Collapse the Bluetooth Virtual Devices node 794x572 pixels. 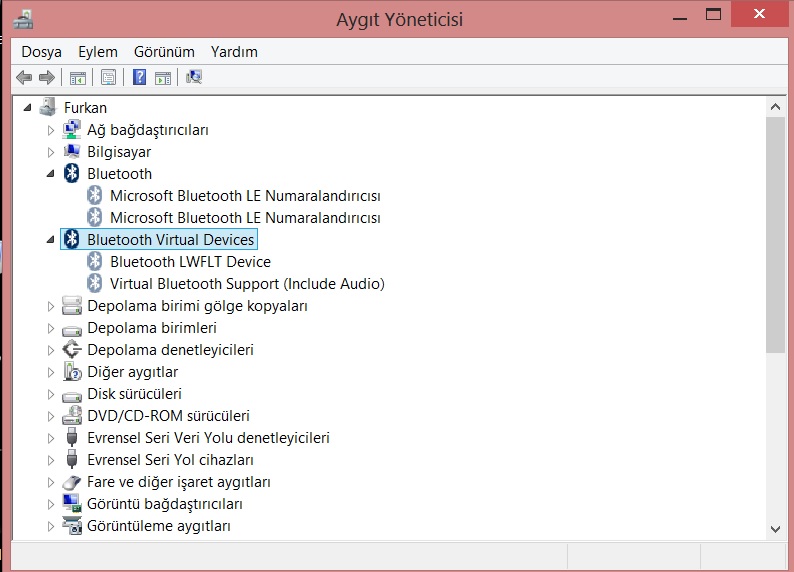point(50,239)
